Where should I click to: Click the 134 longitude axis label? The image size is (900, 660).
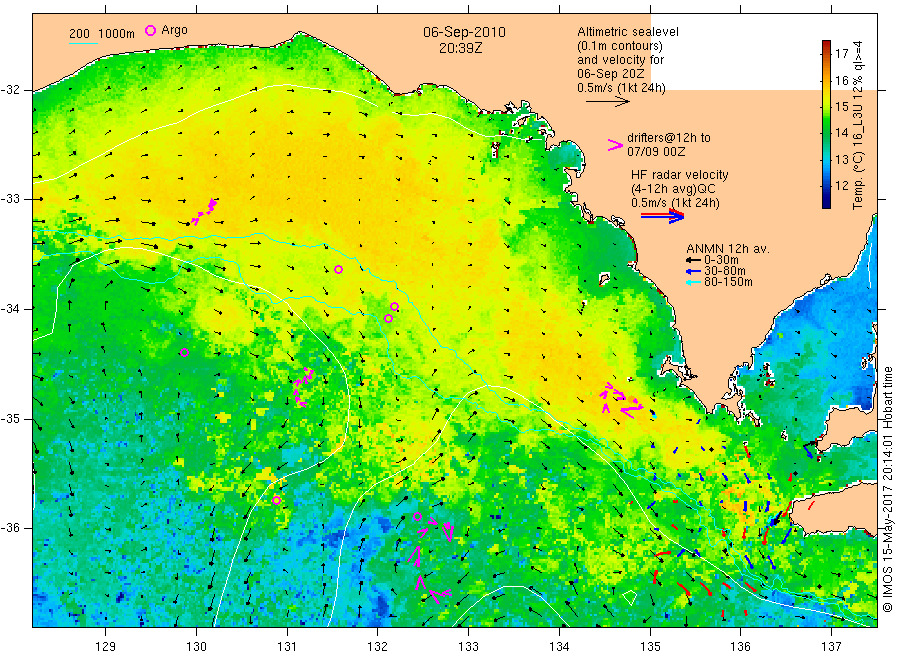(x=559, y=647)
